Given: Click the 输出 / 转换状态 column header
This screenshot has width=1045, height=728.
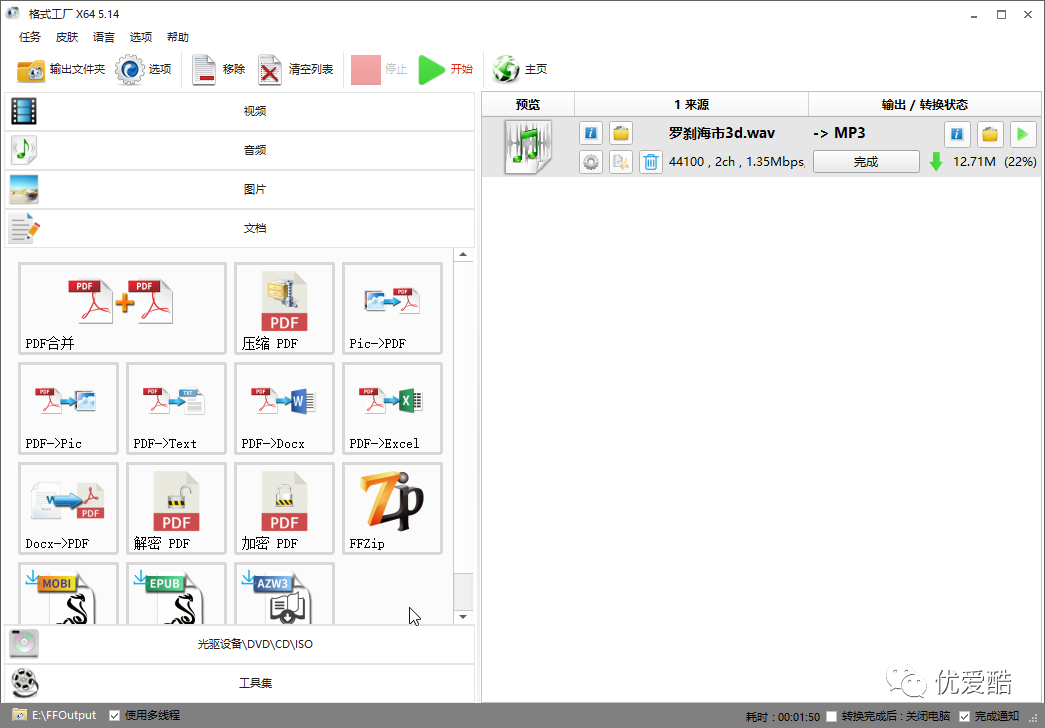Looking at the screenshot, I should [924, 105].
